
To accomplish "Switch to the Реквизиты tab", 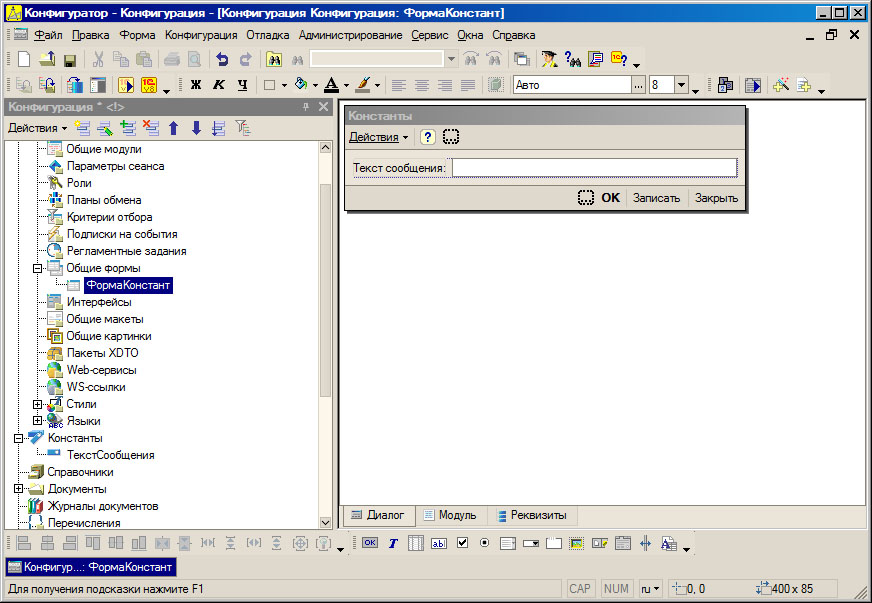I will (532, 515).
